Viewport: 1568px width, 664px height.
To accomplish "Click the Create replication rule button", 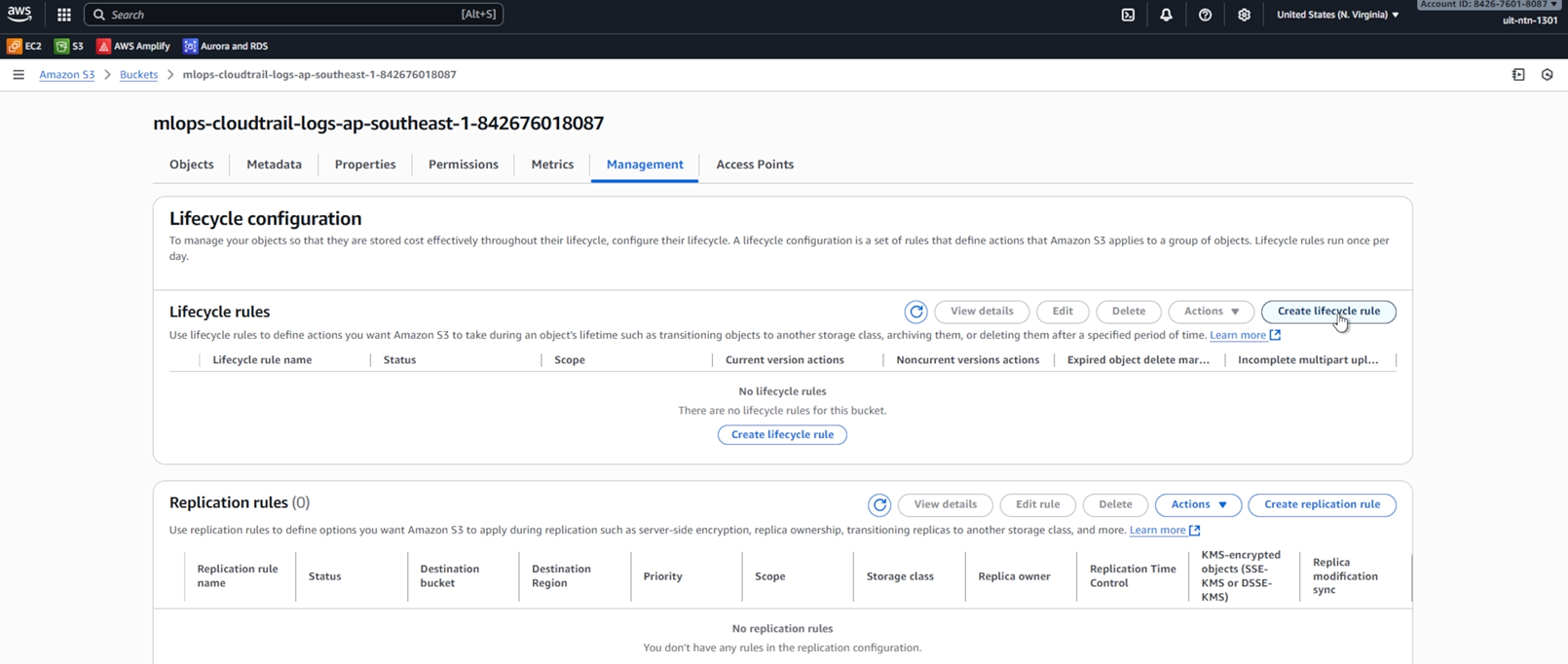I will pyautogui.click(x=1322, y=504).
